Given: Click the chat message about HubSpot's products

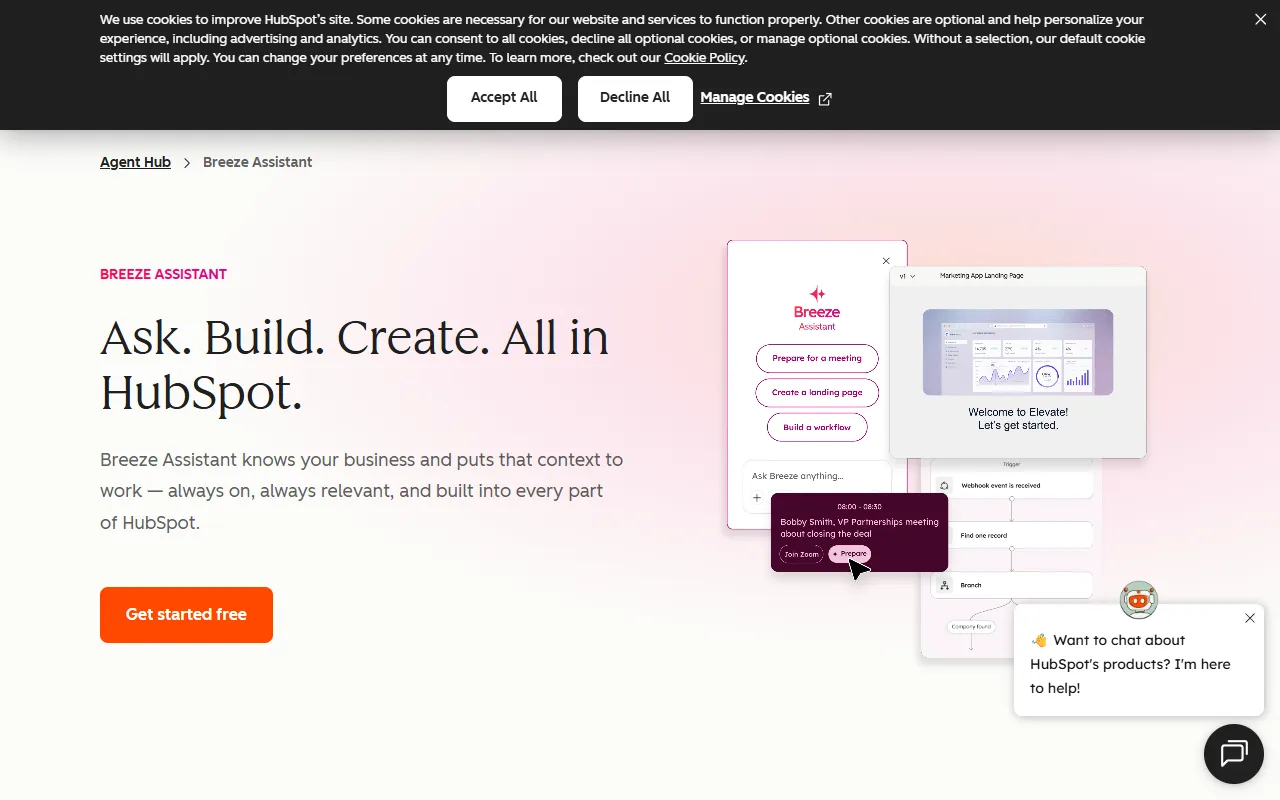Looking at the screenshot, I should (1131, 664).
